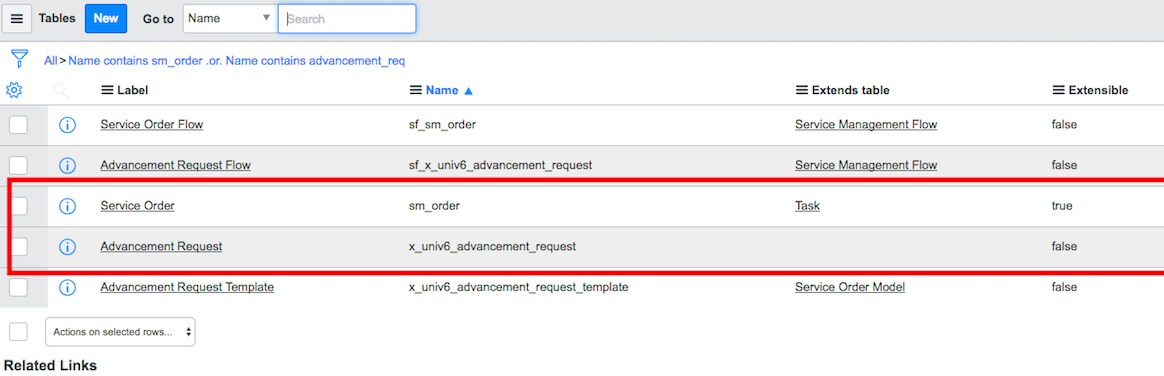Click the x_univ6_advancement_request name cell

492,246
